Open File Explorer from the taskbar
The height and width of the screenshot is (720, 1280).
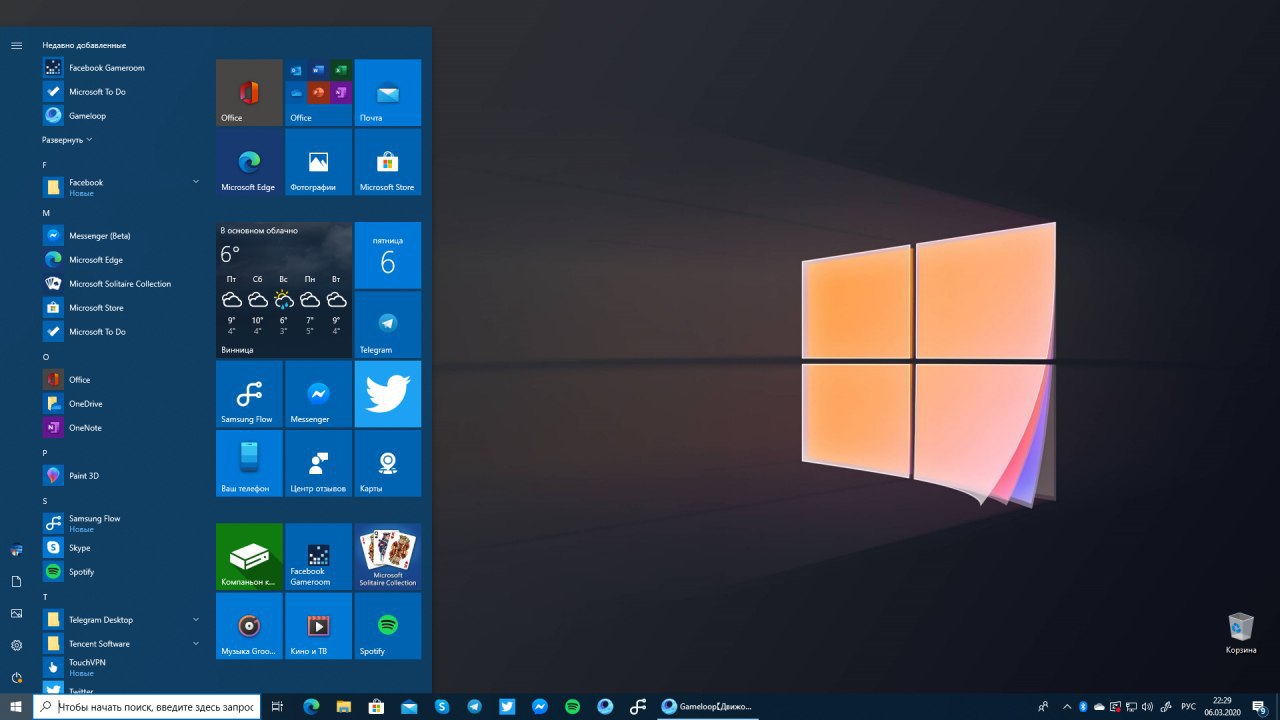pos(344,707)
